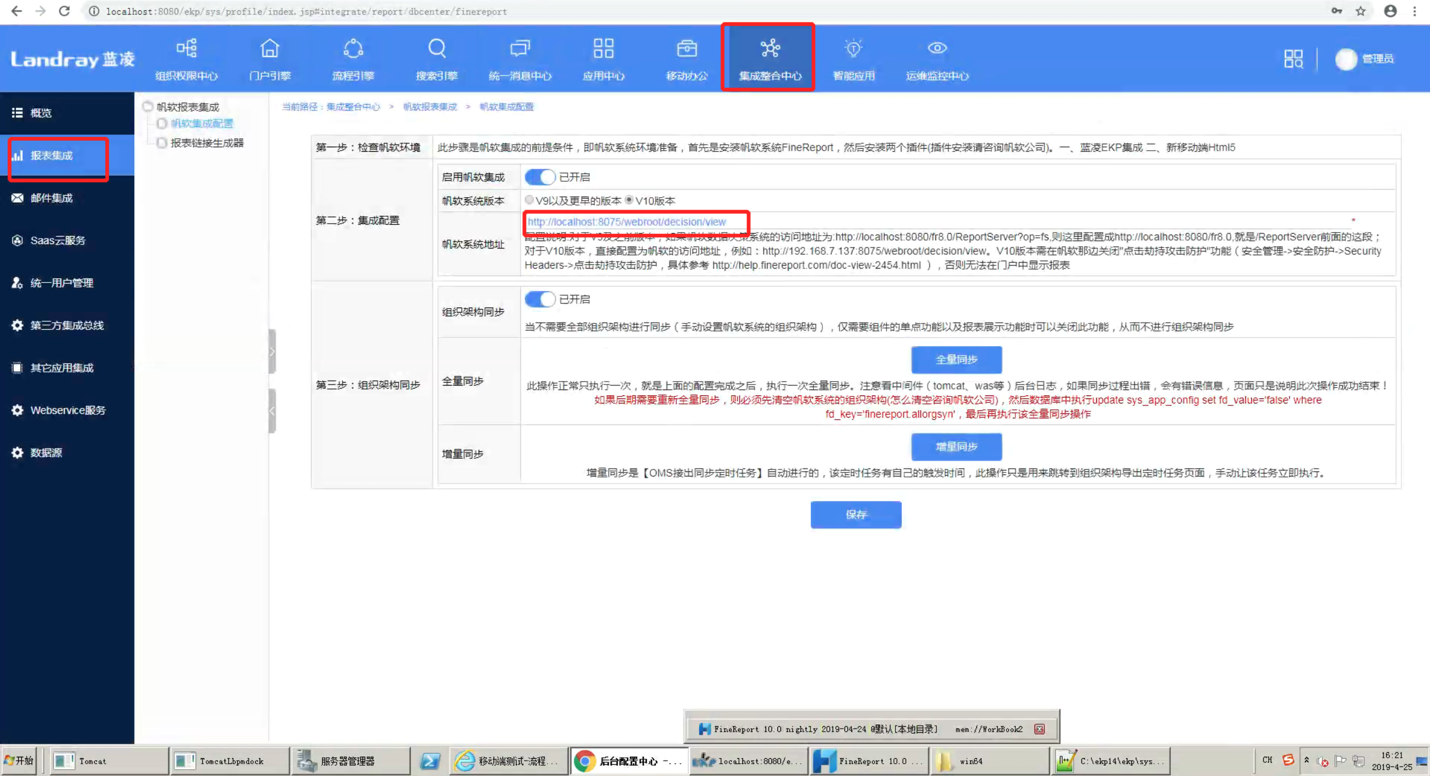Toggle the 启用帆软集成 switch
The width and height of the screenshot is (1430, 776).
pyautogui.click(x=540, y=177)
